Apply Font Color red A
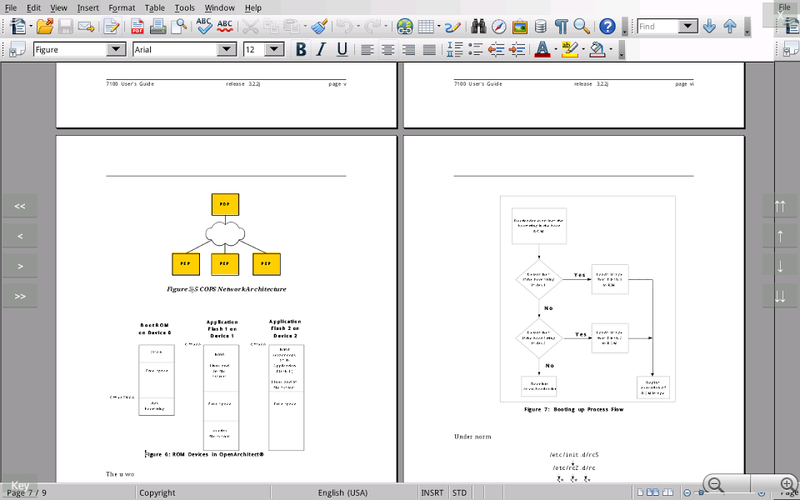This screenshot has width=800, height=500. [x=542, y=49]
